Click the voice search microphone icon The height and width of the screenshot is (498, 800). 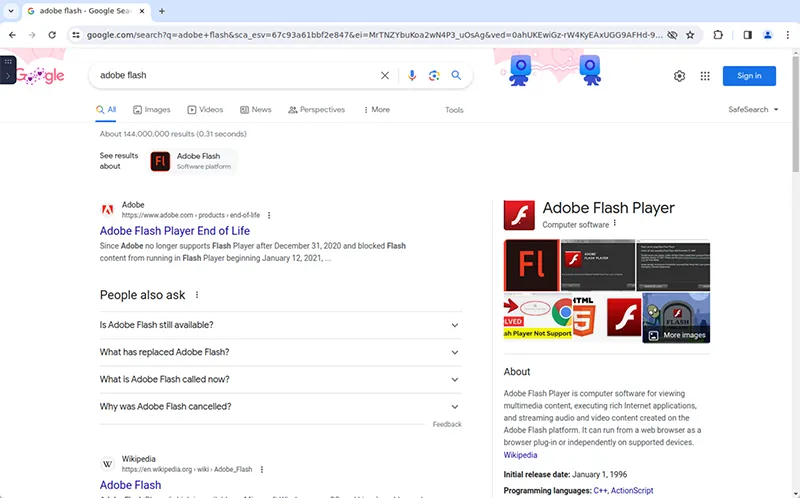[412, 75]
